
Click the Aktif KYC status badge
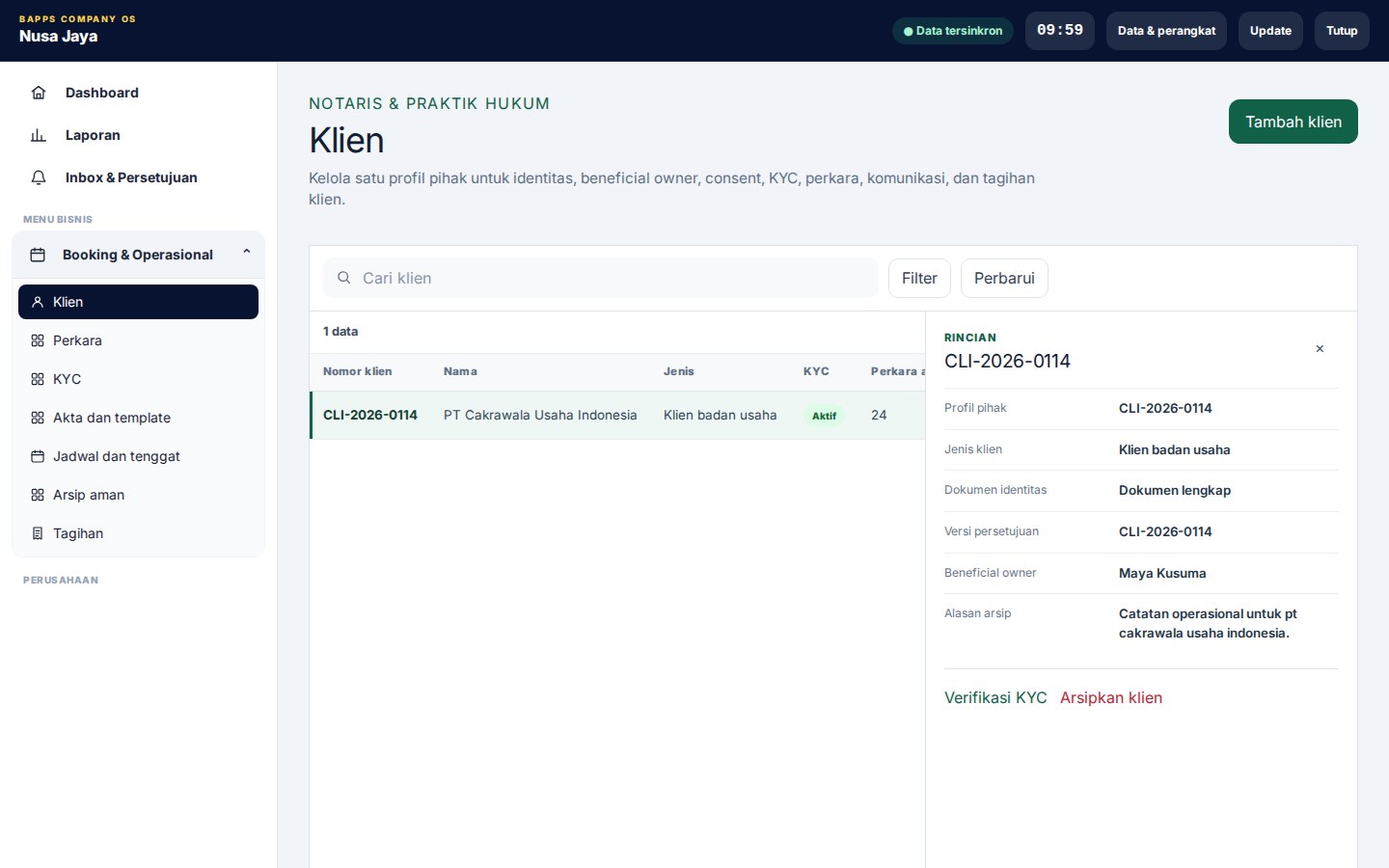tap(824, 416)
